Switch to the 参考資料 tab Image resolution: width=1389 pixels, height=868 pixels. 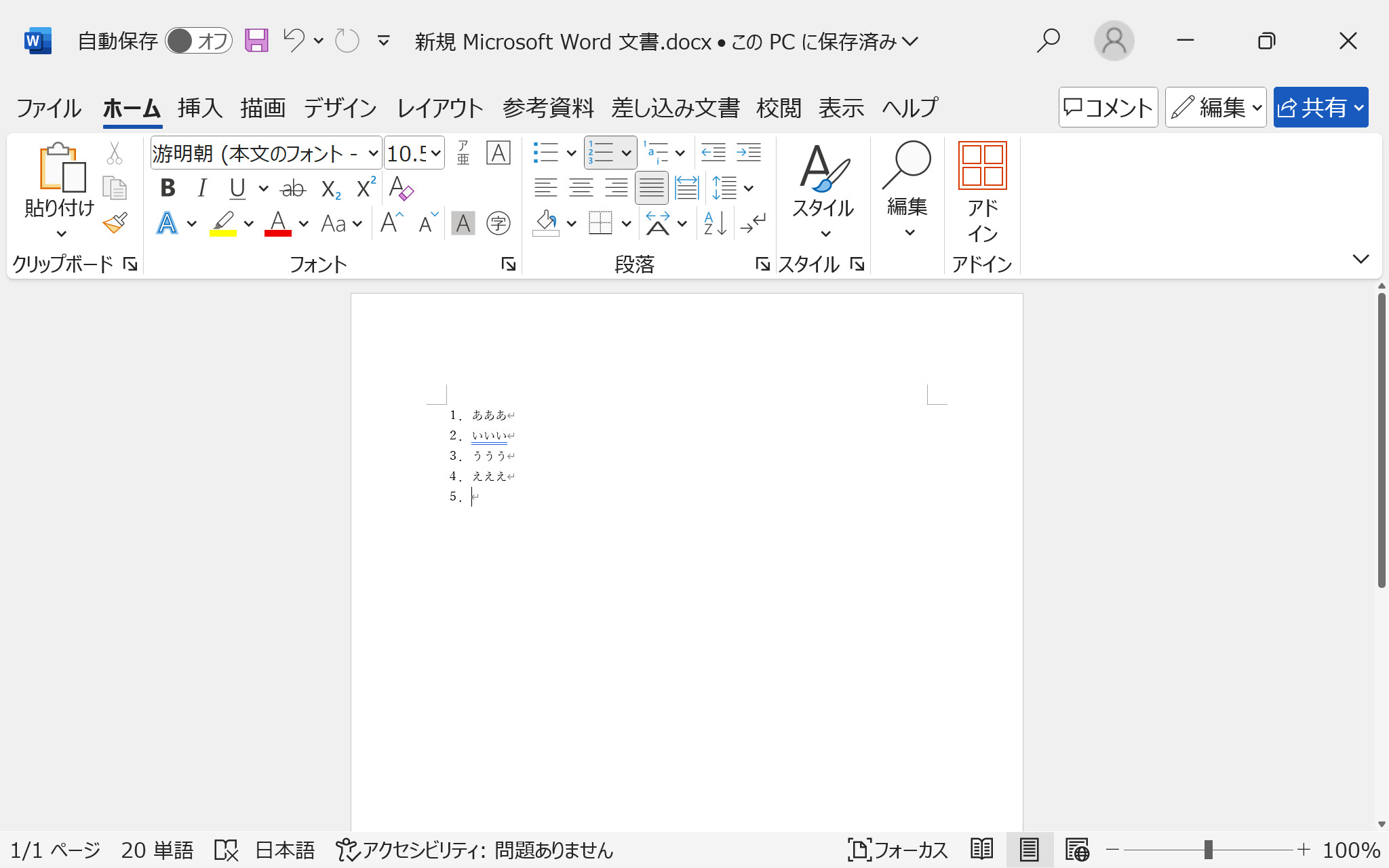tap(548, 108)
